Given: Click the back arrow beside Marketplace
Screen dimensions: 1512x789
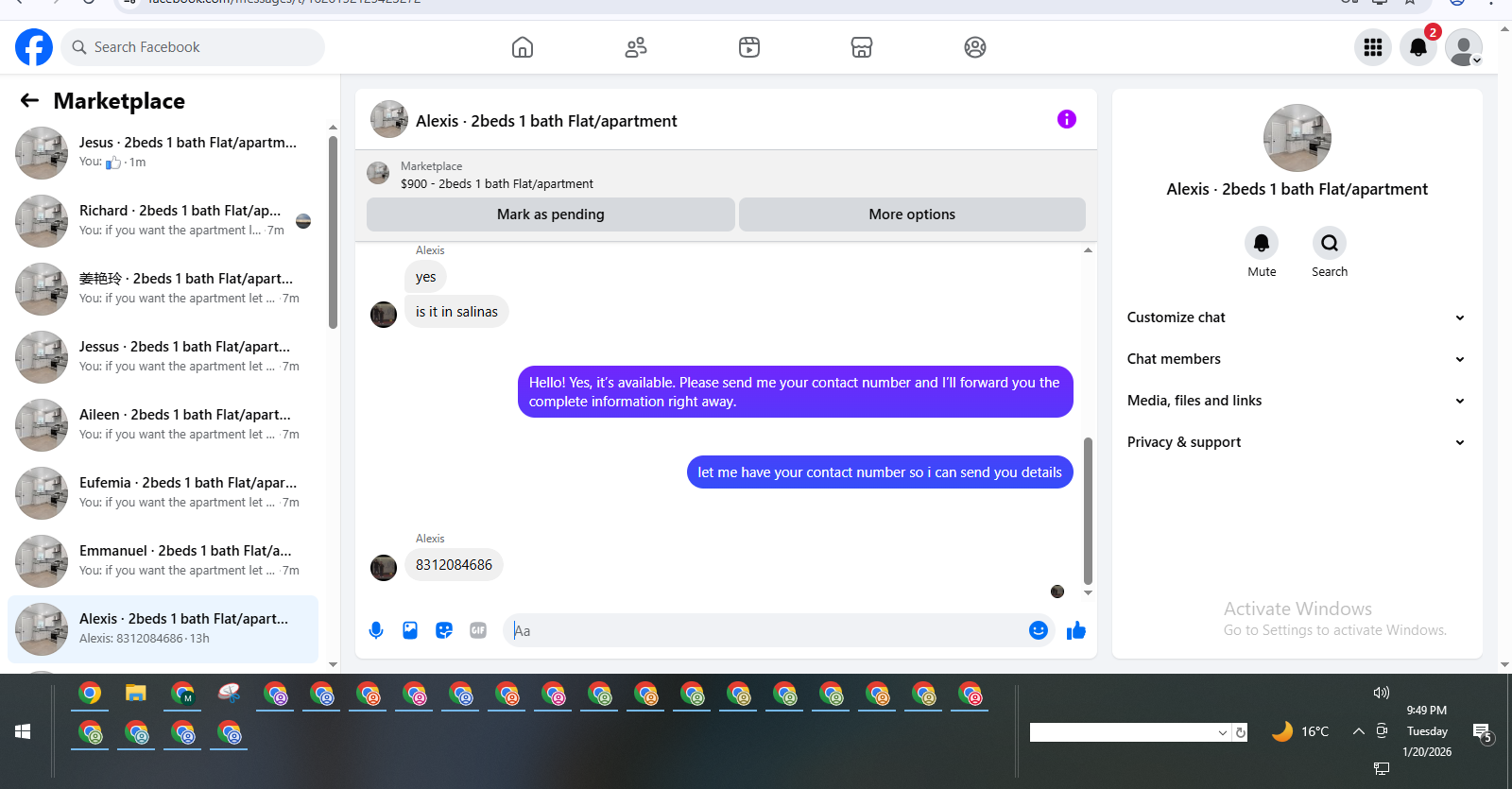Looking at the screenshot, I should click(x=29, y=100).
